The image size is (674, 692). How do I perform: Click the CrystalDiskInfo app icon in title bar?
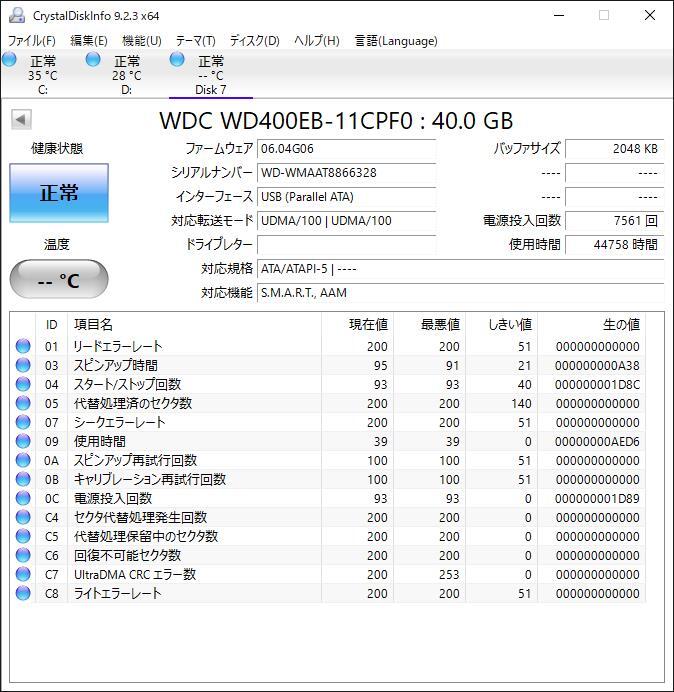[17, 15]
